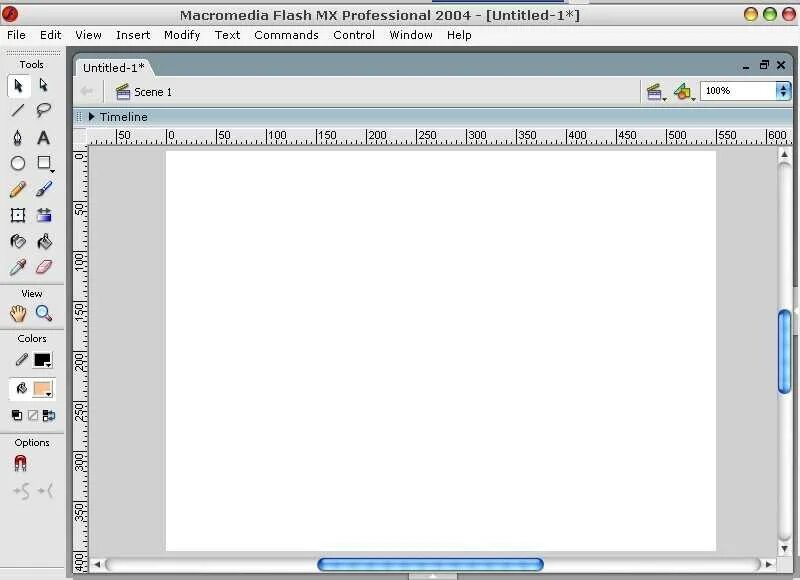This screenshot has width=800, height=580.
Task: Minimize the Untitled-1 document window
Action: (x=746, y=66)
